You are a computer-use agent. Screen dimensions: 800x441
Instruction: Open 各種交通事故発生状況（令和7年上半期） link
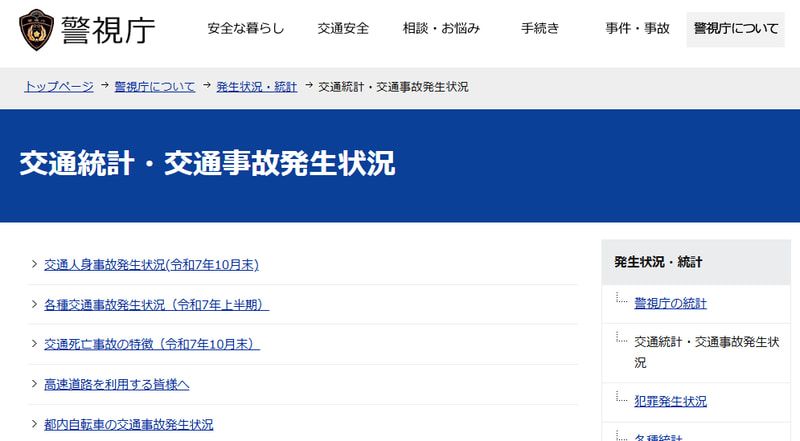(157, 305)
